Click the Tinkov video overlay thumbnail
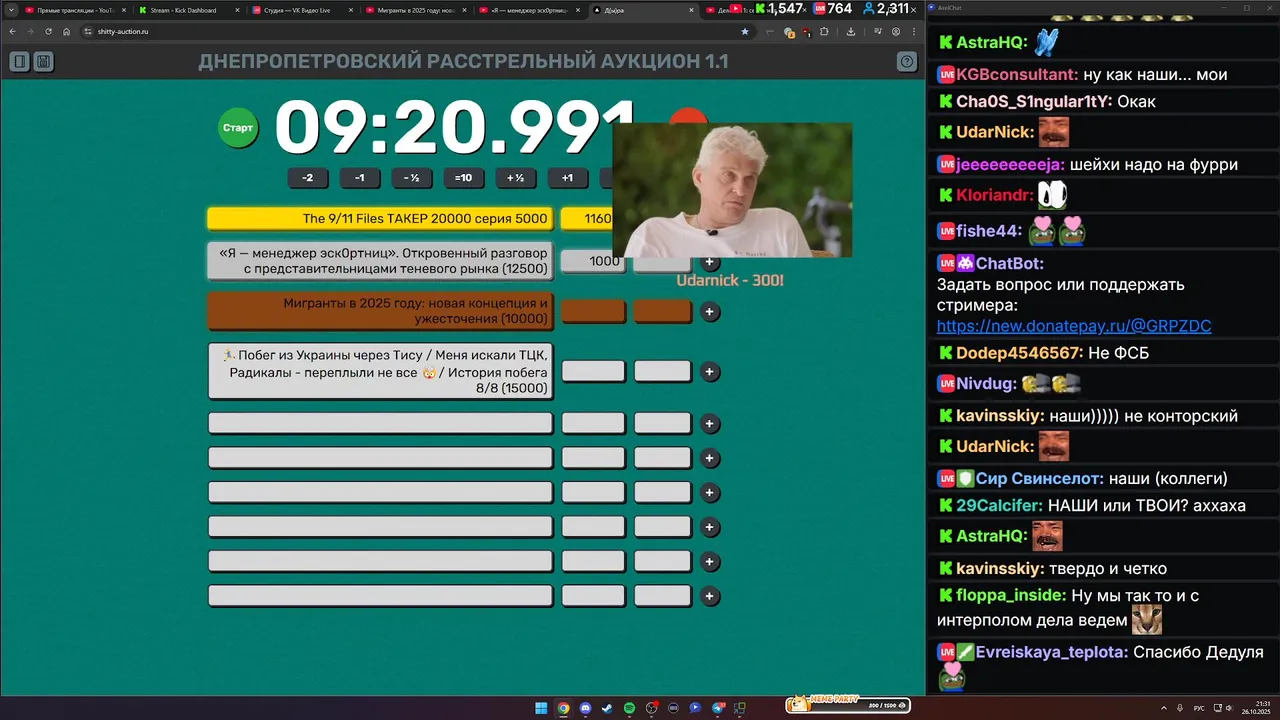Image resolution: width=1280 pixels, height=720 pixels. tap(732, 190)
